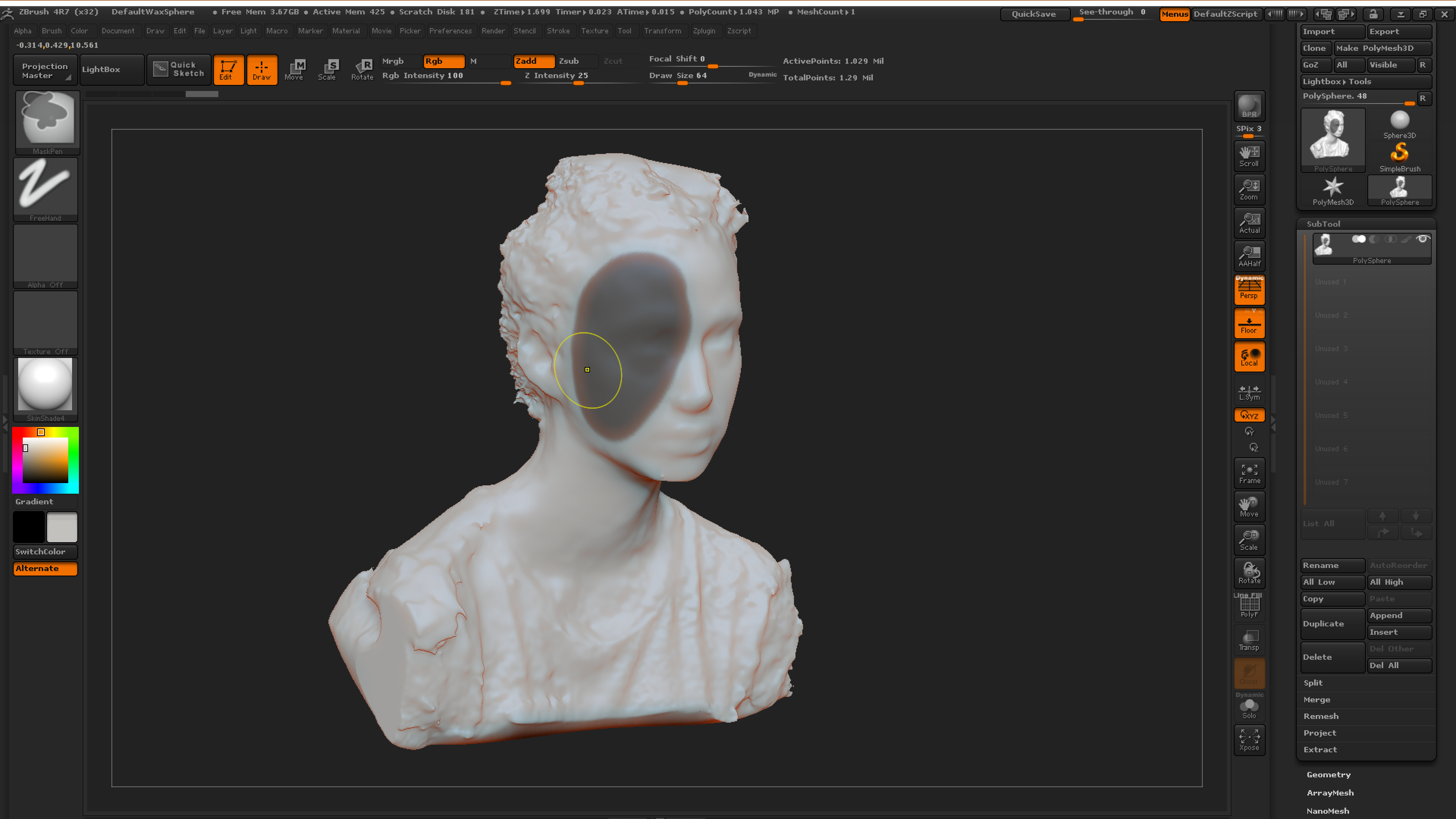The height and width of the screenshot is (819, 1456).
Task: Open the SkinShade4 material picker
Action: pyautogui.click(x=45, y=390)
